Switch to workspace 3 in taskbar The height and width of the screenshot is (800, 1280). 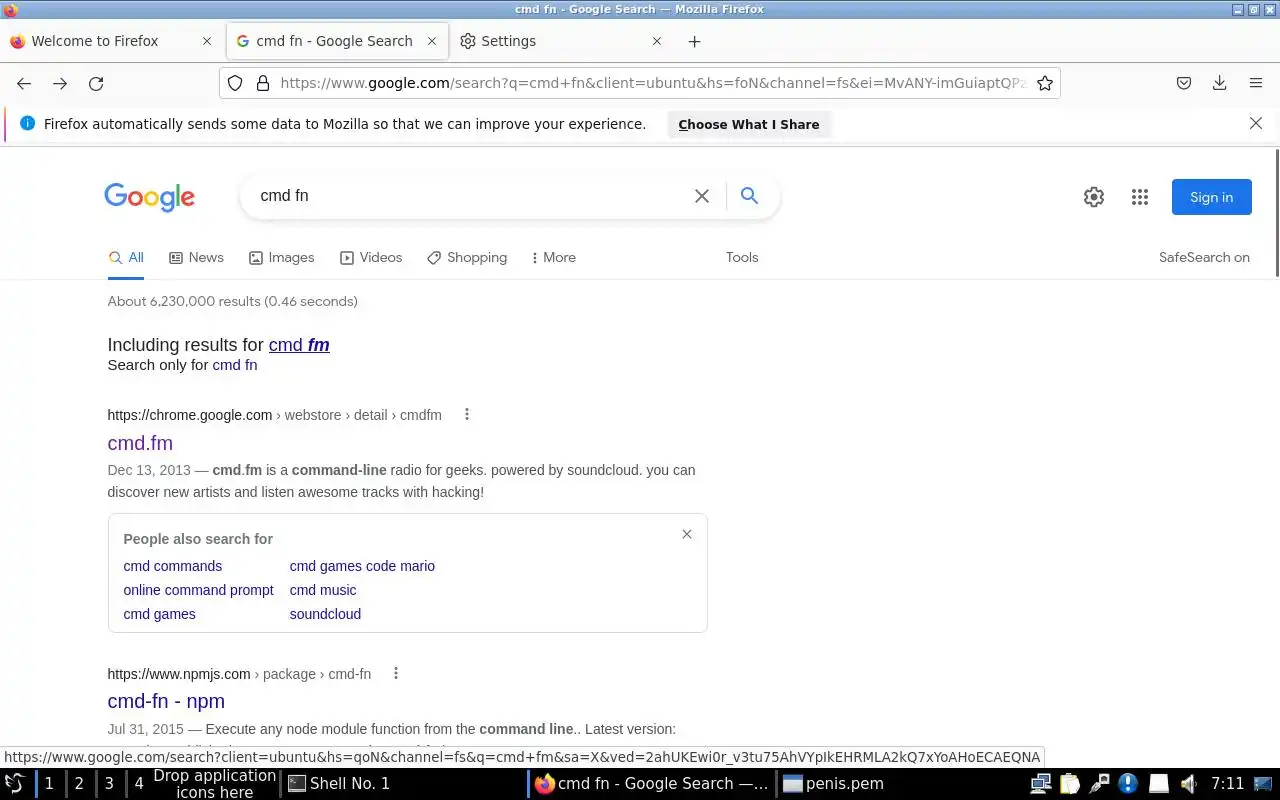pyautogui.click(x=109, y=784)
